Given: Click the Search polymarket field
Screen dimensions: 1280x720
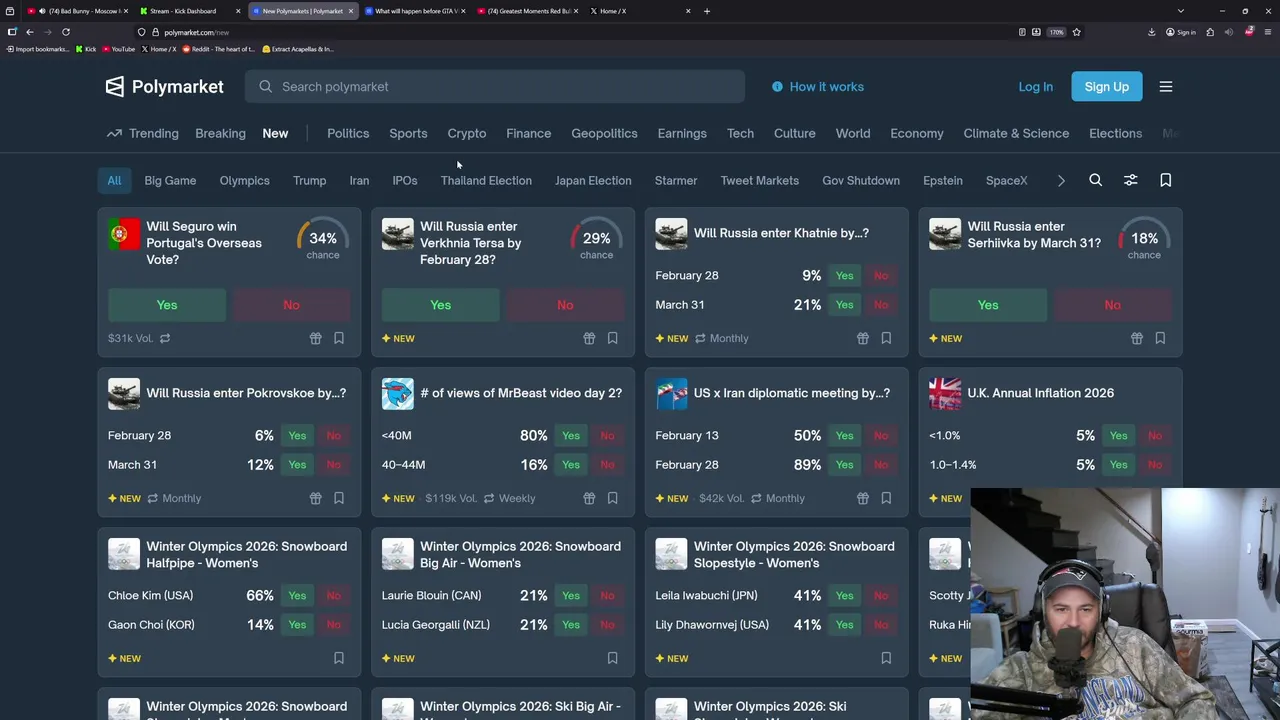Looking at the screenshot, I should (x=495, y=87).
